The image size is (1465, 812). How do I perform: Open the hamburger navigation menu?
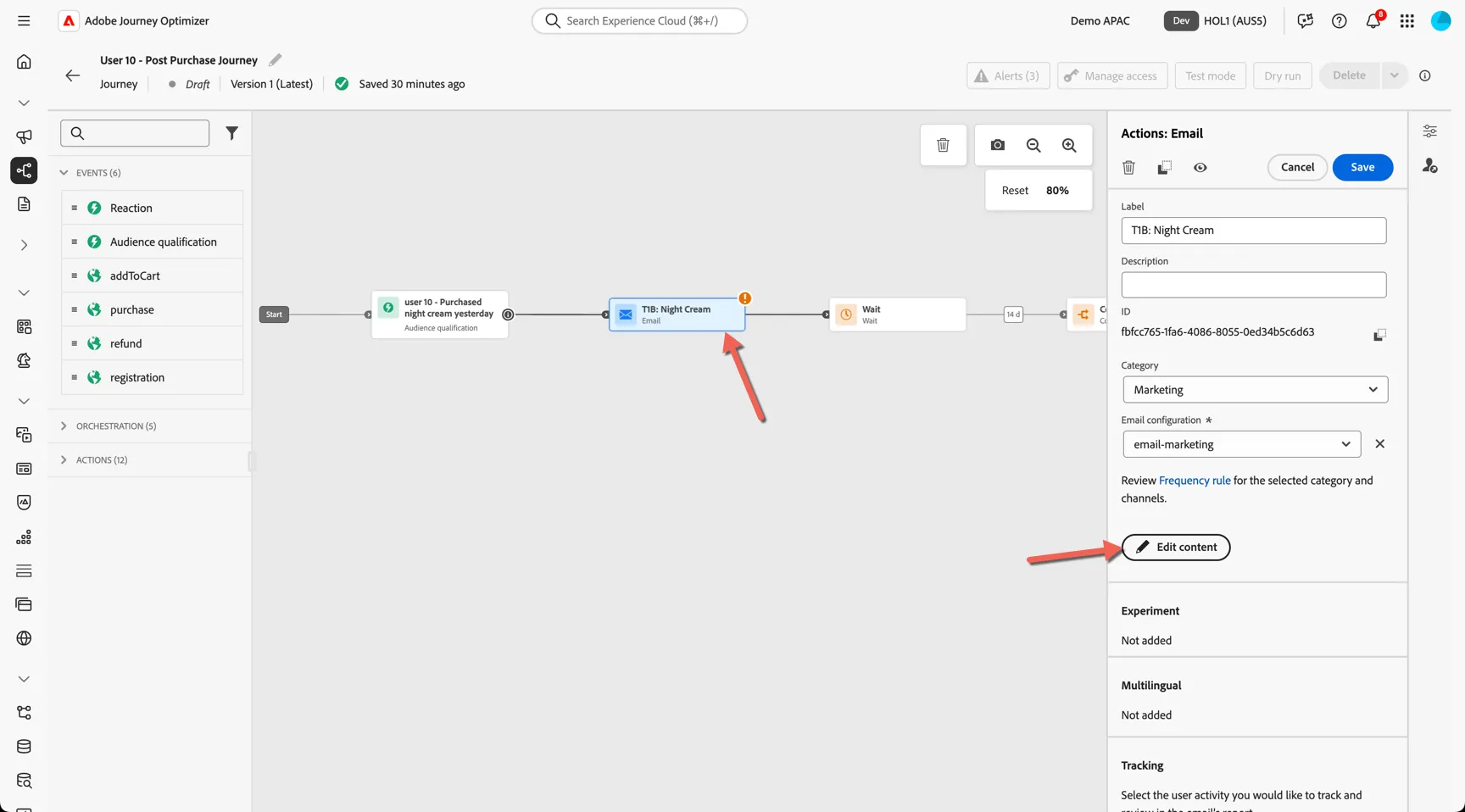pyautogui.click(x=24, y=20)
